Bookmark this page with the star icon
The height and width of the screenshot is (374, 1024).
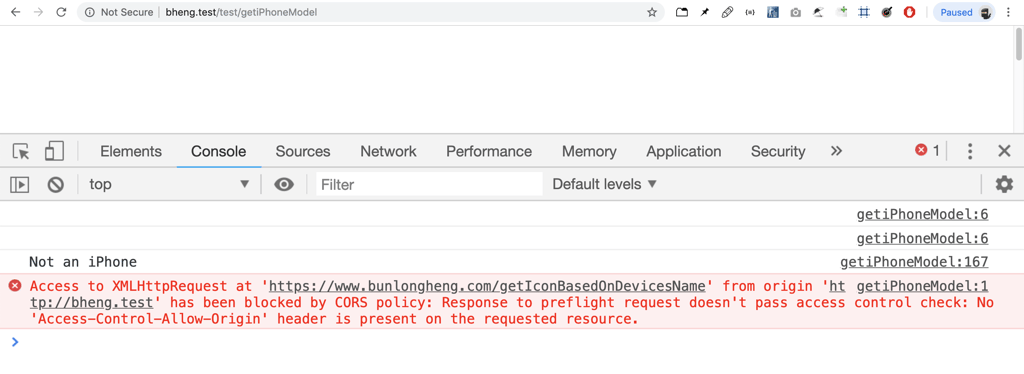(x=652, y=12)
